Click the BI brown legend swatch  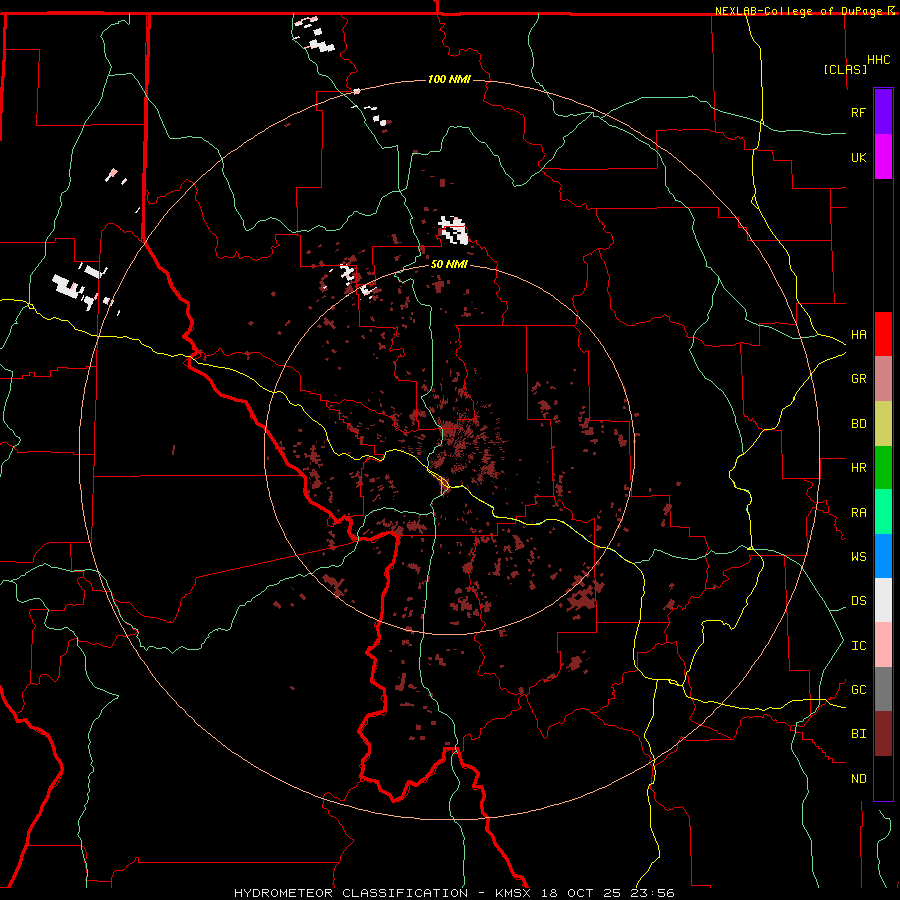point(883,734)
